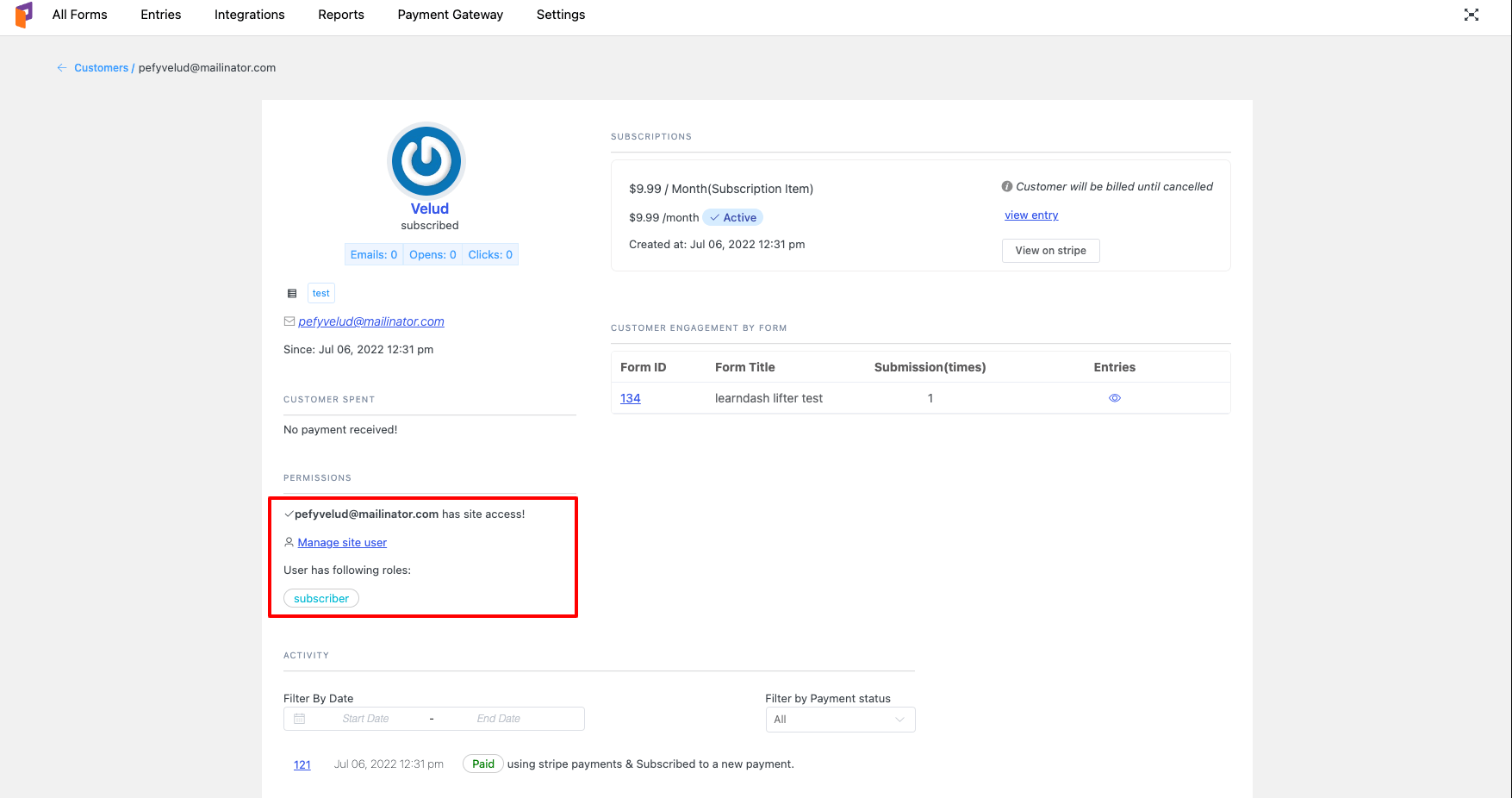Open the view entry link
1512x798 pixels.
point(1030,215)
